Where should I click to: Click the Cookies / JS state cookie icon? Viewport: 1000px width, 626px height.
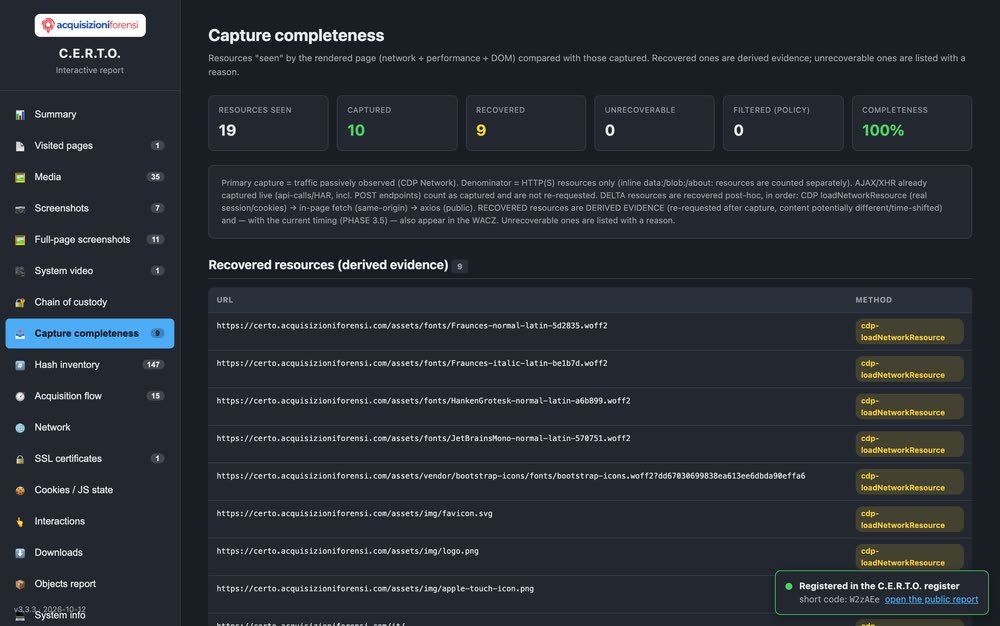(x=20, y=490)
